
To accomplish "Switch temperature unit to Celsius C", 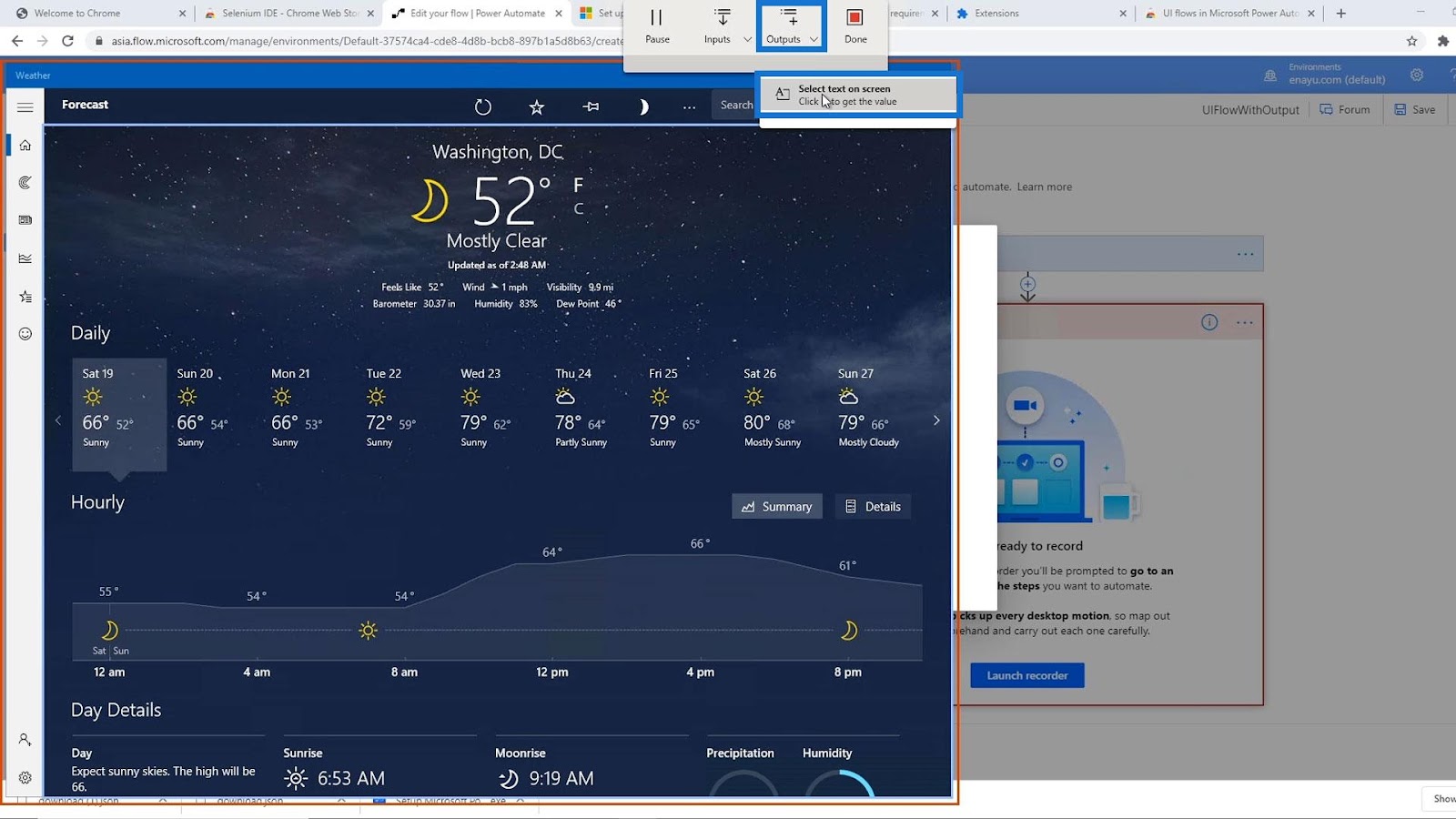I will (578, 209).
